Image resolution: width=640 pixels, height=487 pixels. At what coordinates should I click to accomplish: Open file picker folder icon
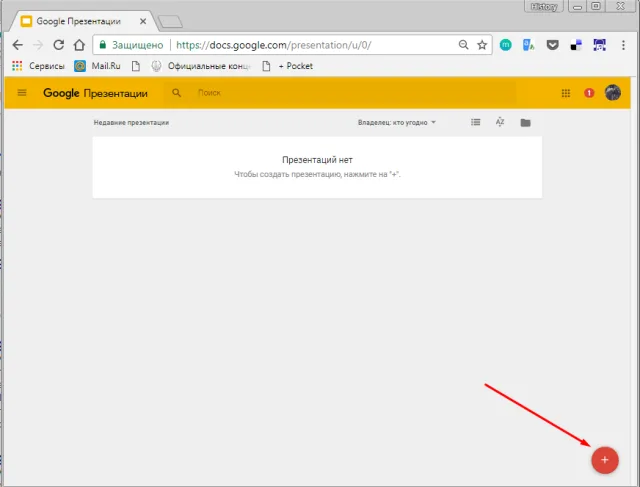point(525,122)
